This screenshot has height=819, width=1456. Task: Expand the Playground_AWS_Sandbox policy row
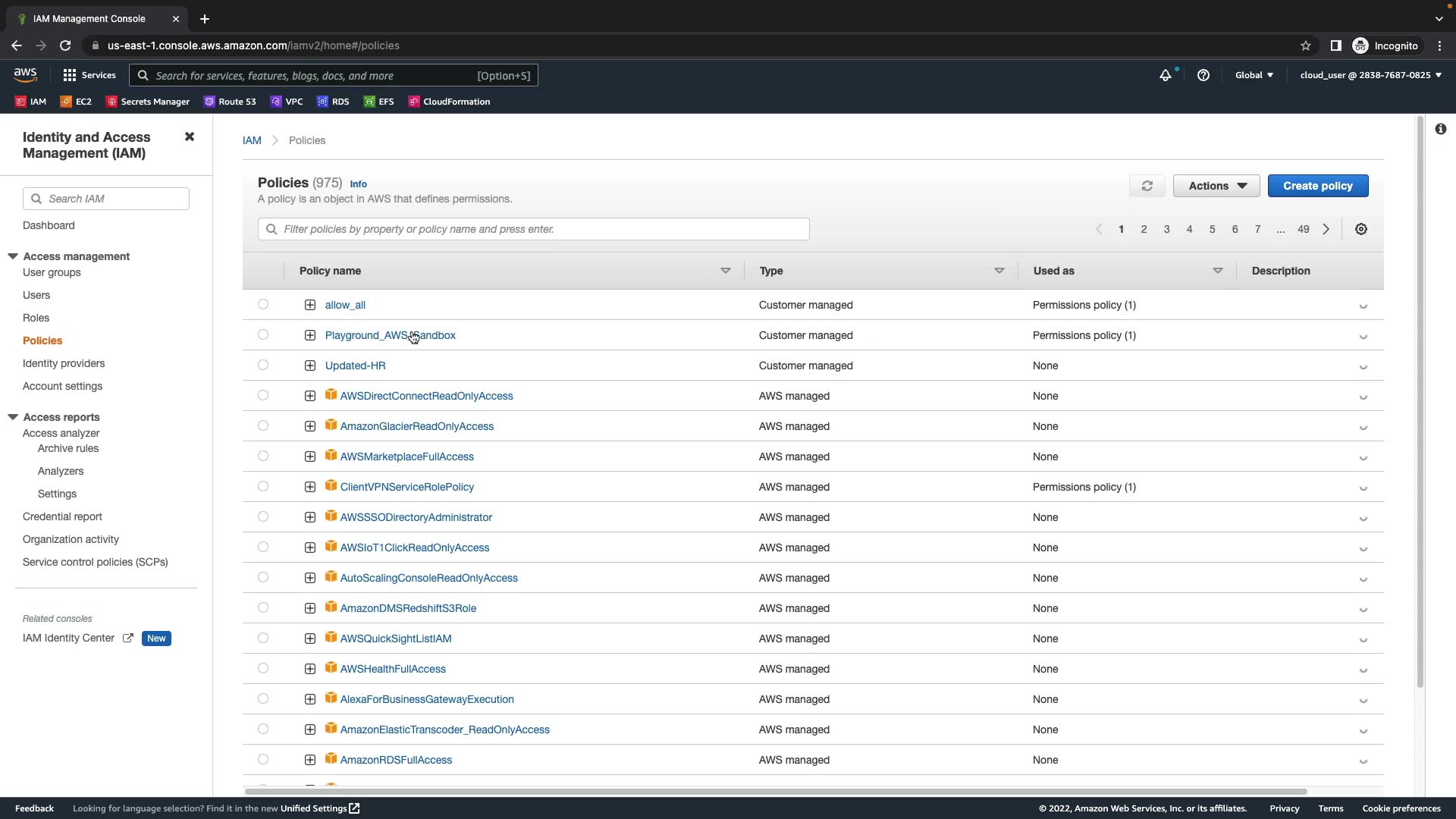(310, 335)
